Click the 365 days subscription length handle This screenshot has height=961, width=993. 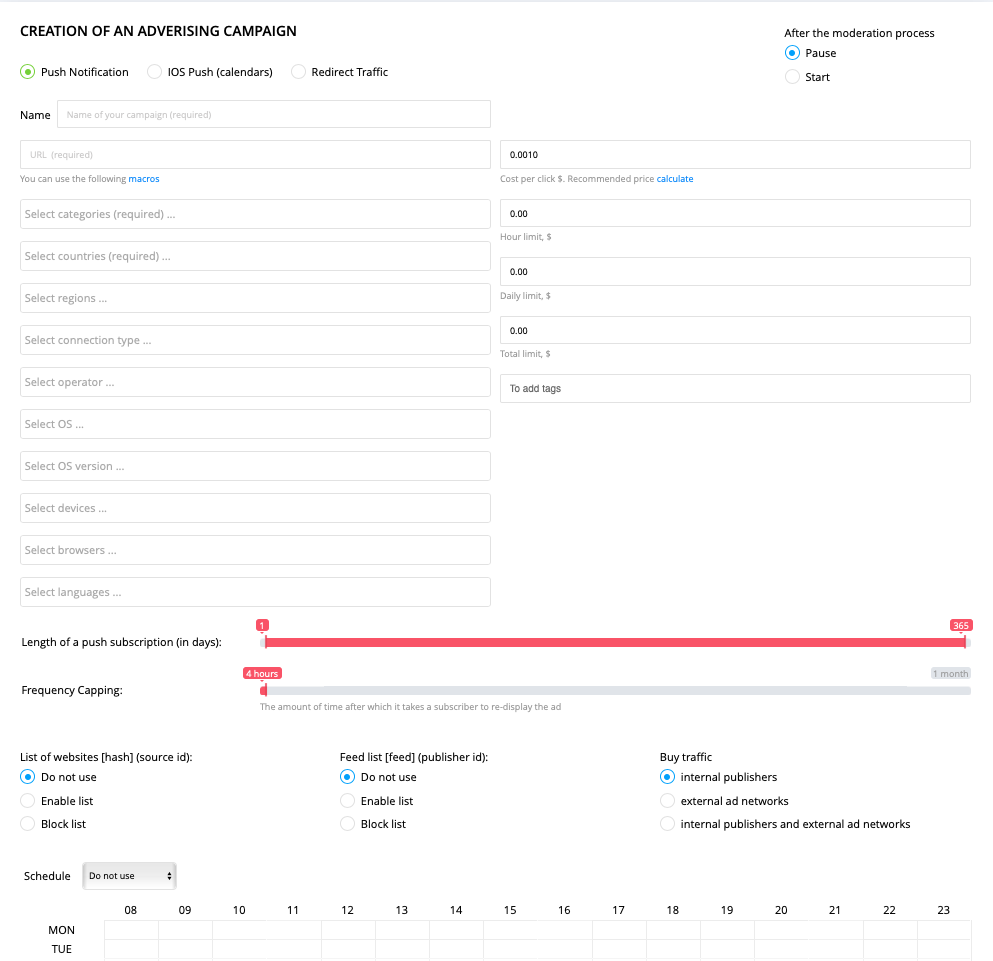pos(965,642)
